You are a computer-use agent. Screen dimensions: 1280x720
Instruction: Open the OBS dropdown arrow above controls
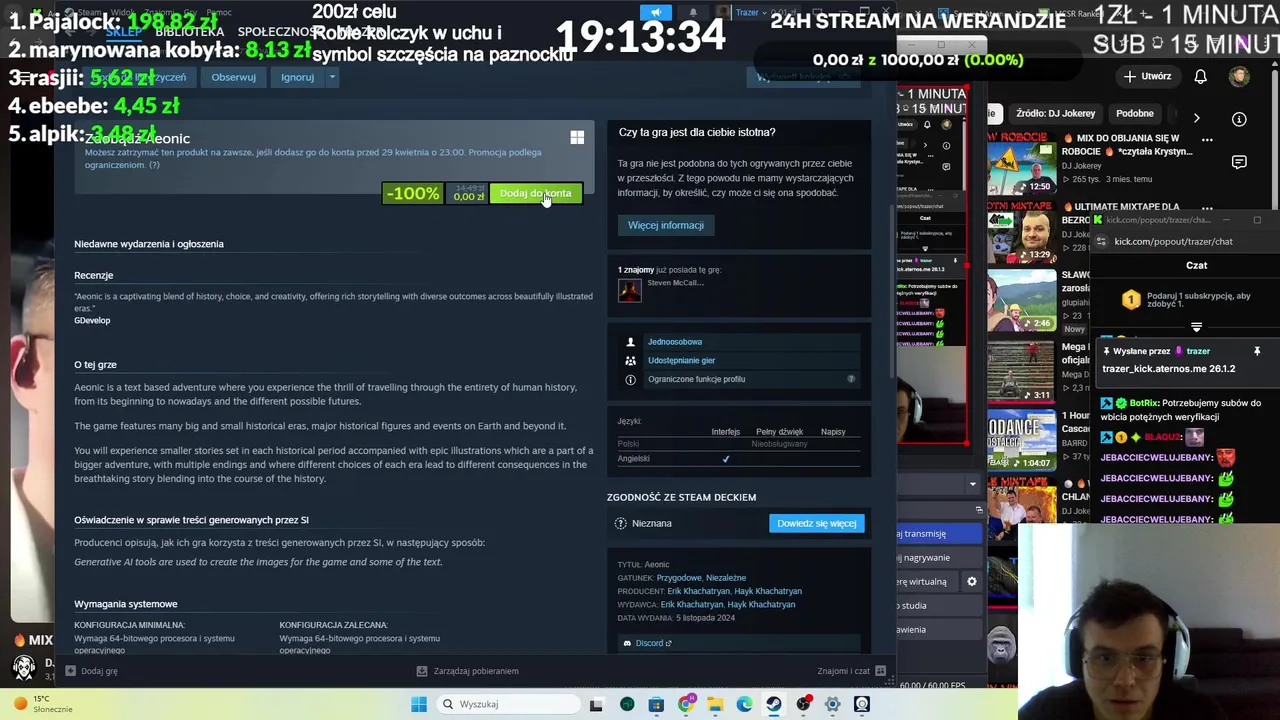[972, 484]
